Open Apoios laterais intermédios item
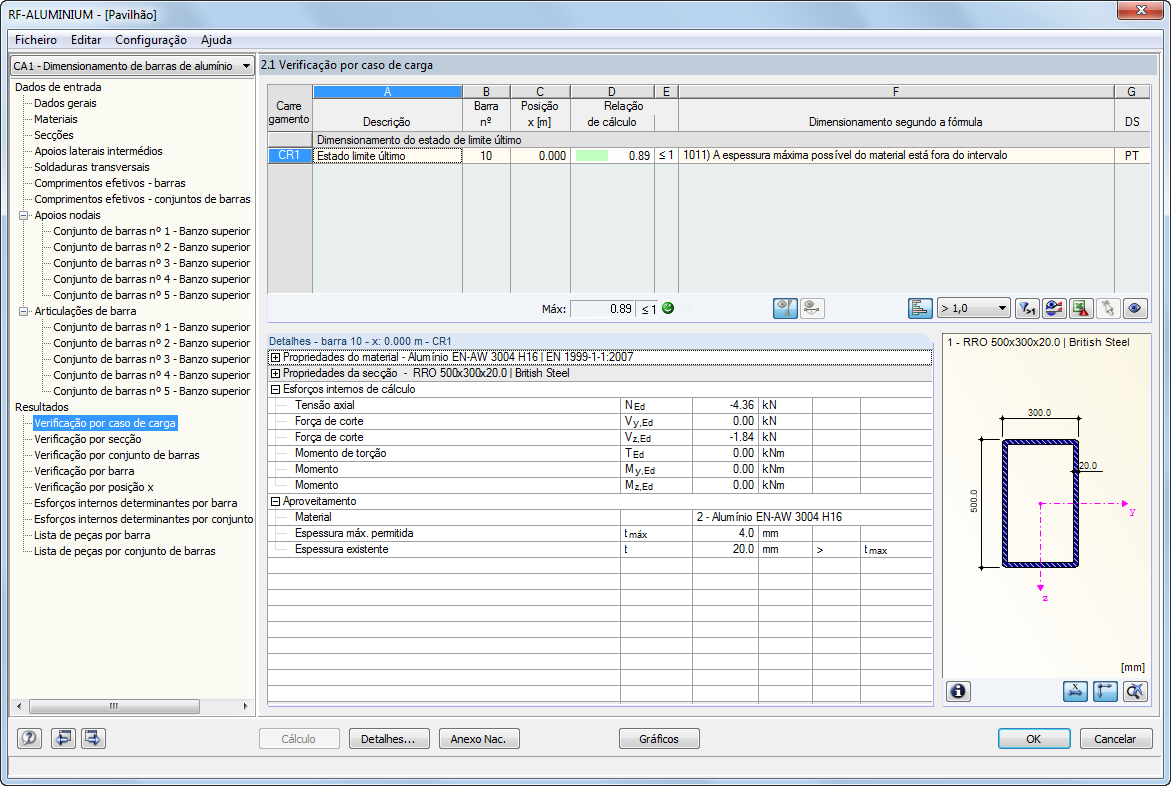Viewport: 1171px width, 786px height. (99, 151)
